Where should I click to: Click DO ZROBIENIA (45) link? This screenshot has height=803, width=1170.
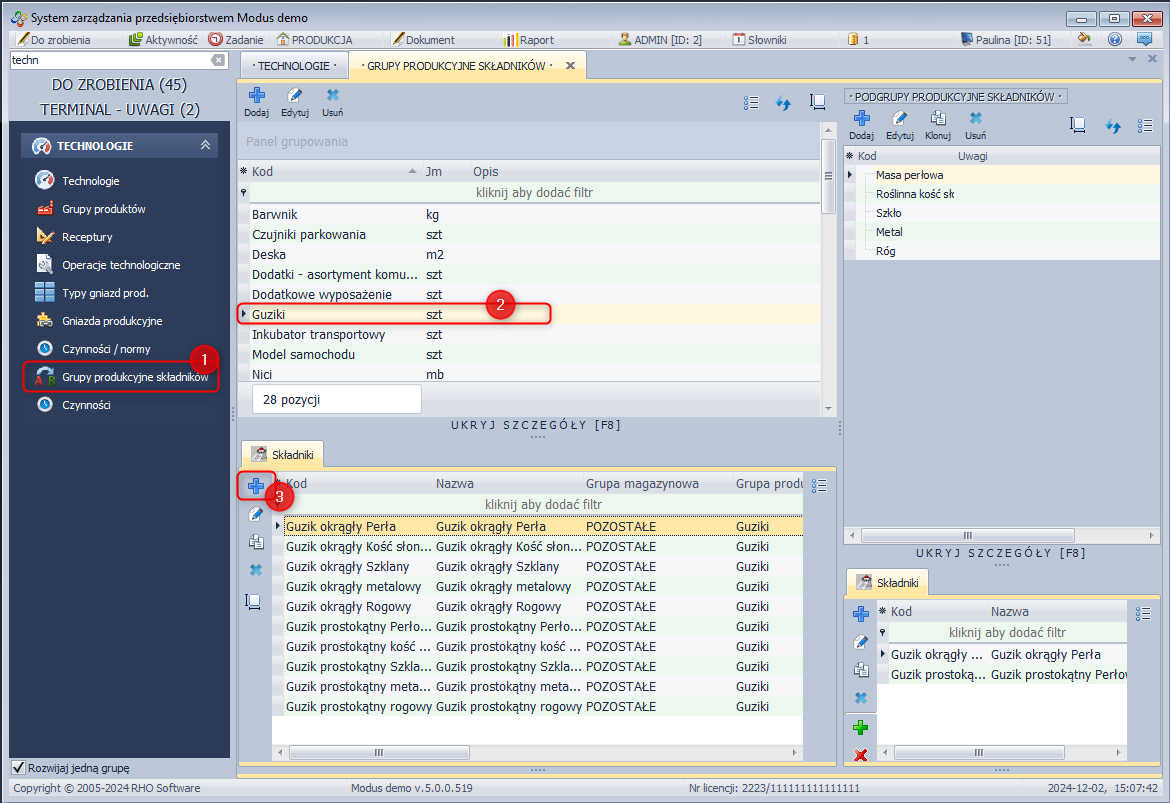point(119,85)
